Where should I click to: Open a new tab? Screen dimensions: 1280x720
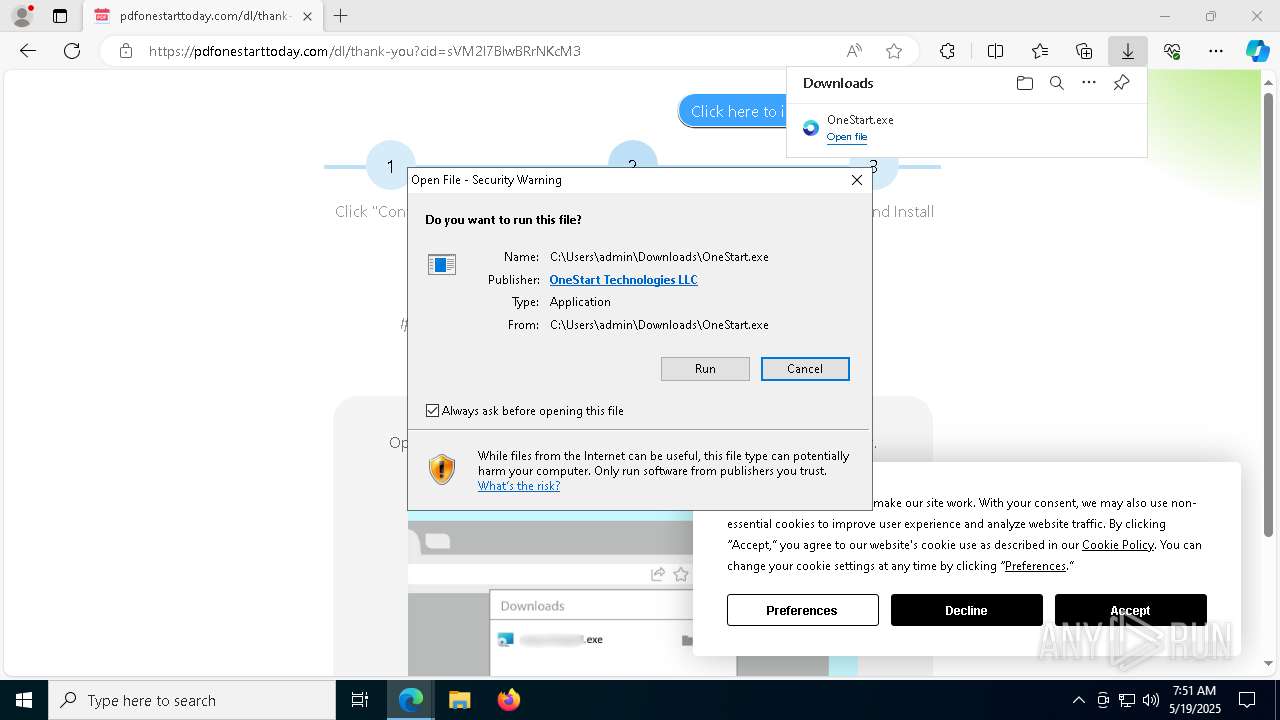pos(341,16)
